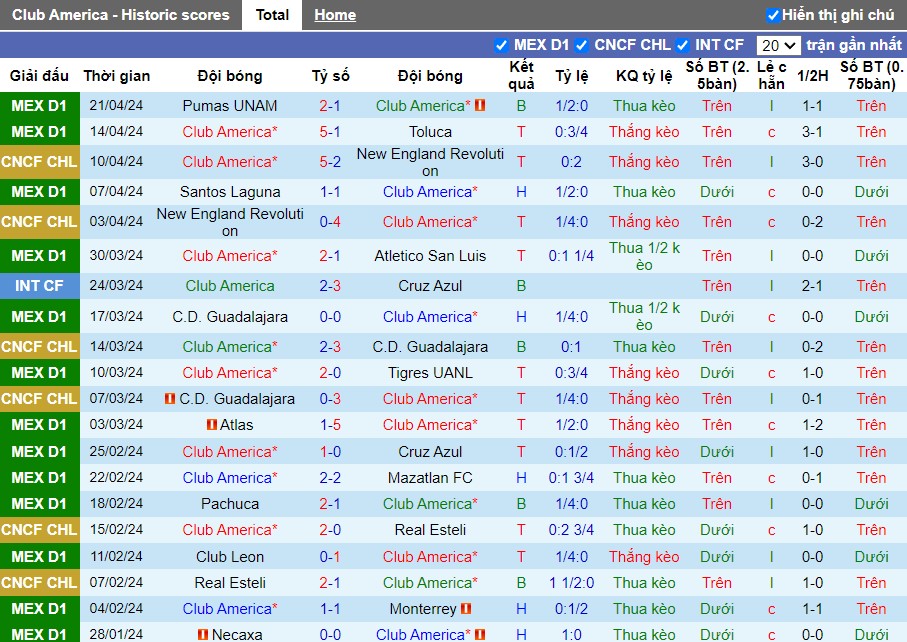Click half-time score 3-0 on 10/04/24

click(812, 162)
